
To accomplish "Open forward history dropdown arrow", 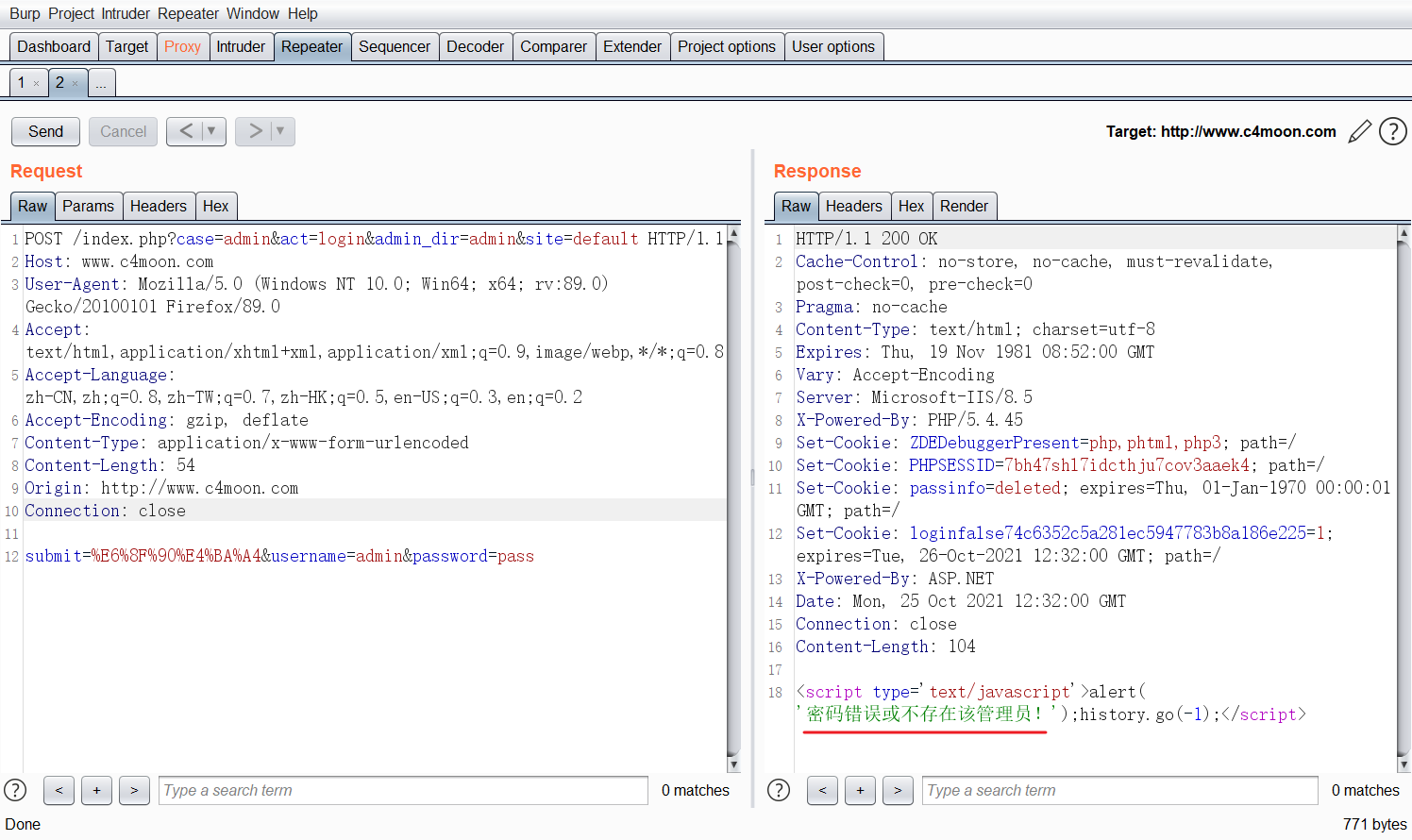I will point(281,131).
